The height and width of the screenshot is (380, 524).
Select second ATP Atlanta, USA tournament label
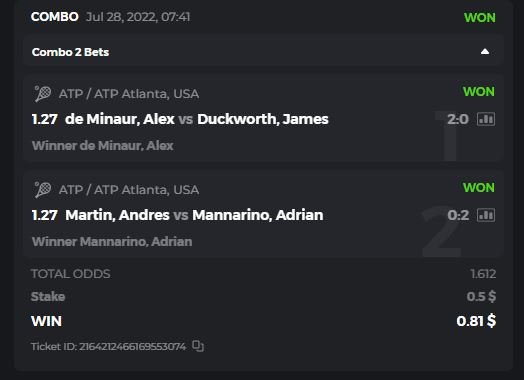coord(129,190)
